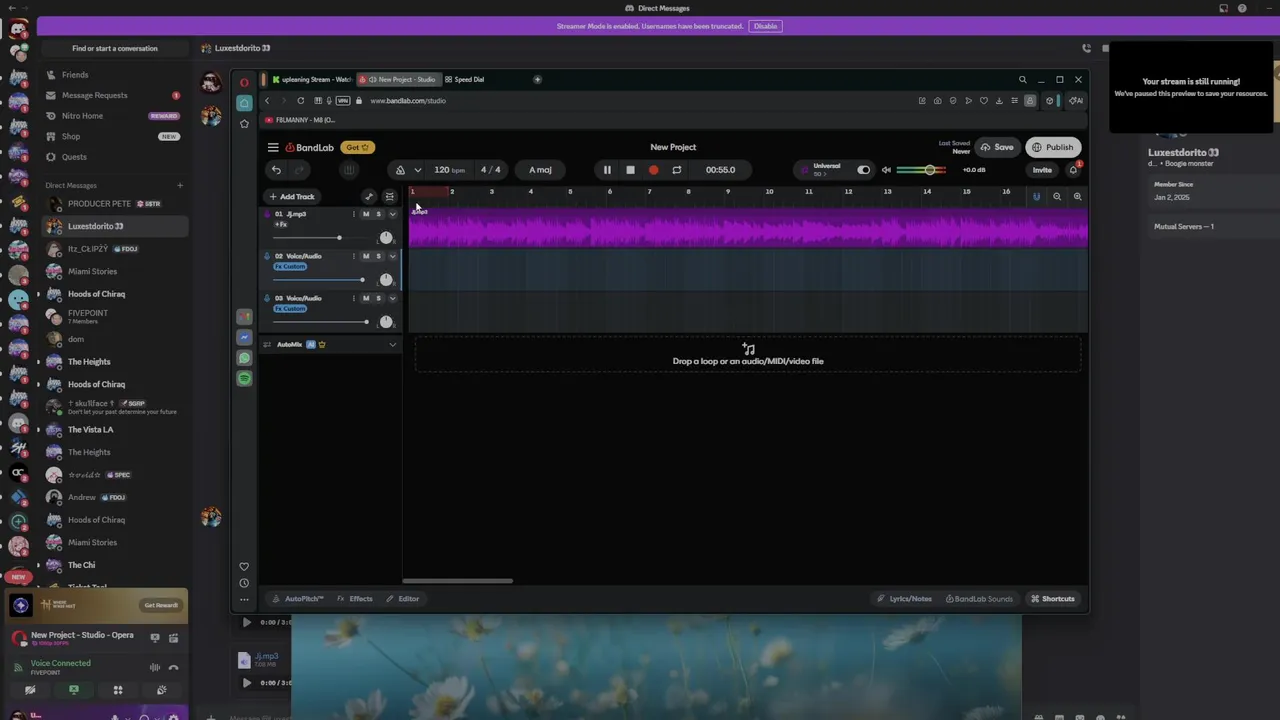1280x720 pixels.
Task: Open the Effects panel tab
Action: tap(355, 599)
